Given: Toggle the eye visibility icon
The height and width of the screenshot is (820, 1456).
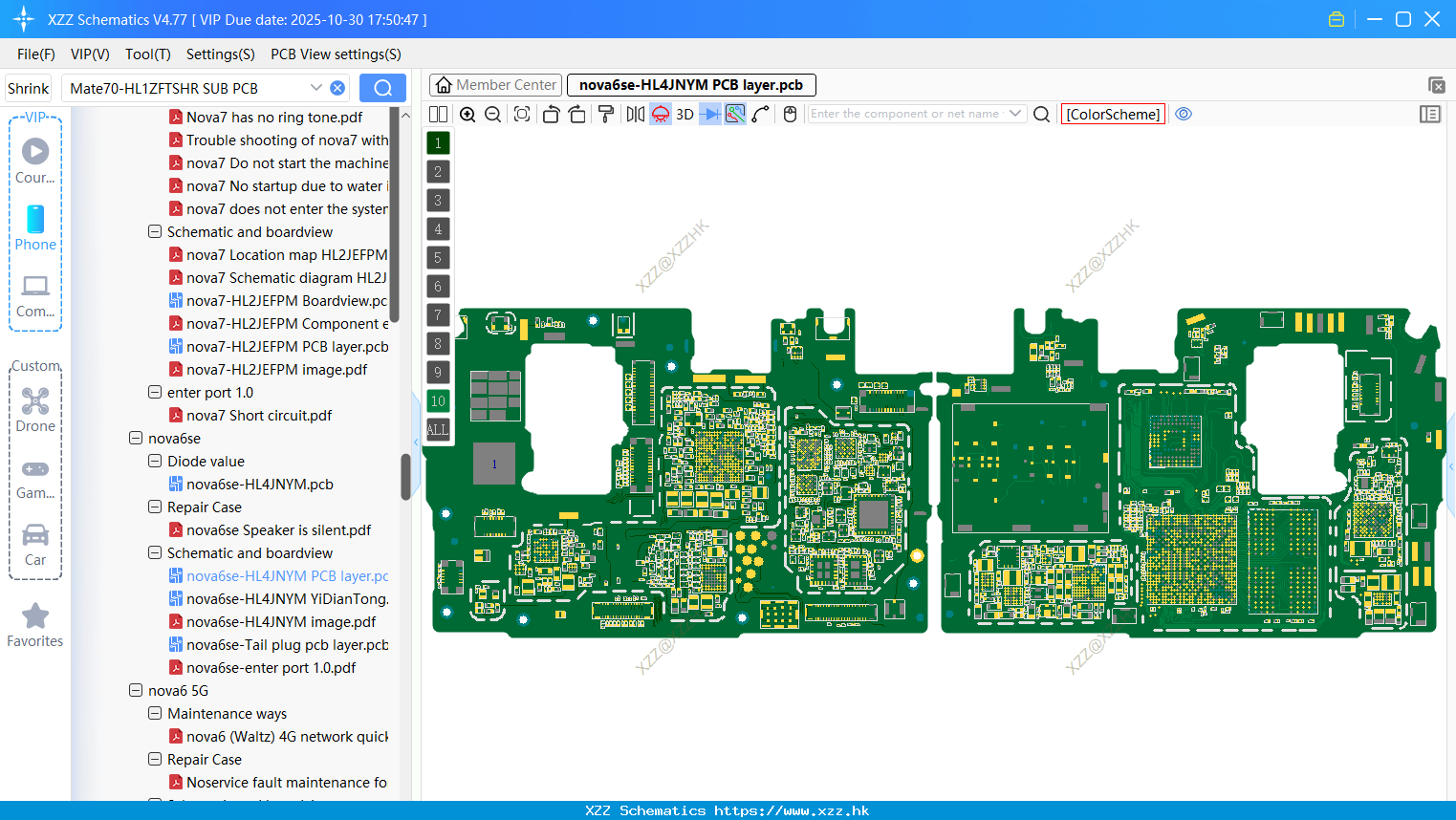Looking at the screenshot, I should pyautogui.click(x=1184, y=114).
